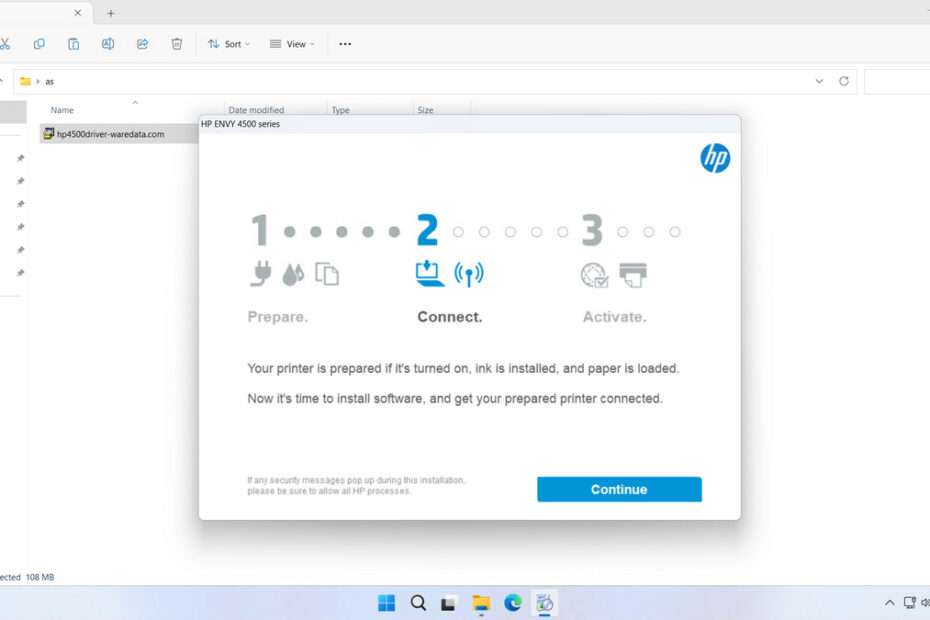Click the ink drops icon in the Prepare step
The width and height of the screenshot is (930, 620).
pyautogui.click(x=293, y=272)
